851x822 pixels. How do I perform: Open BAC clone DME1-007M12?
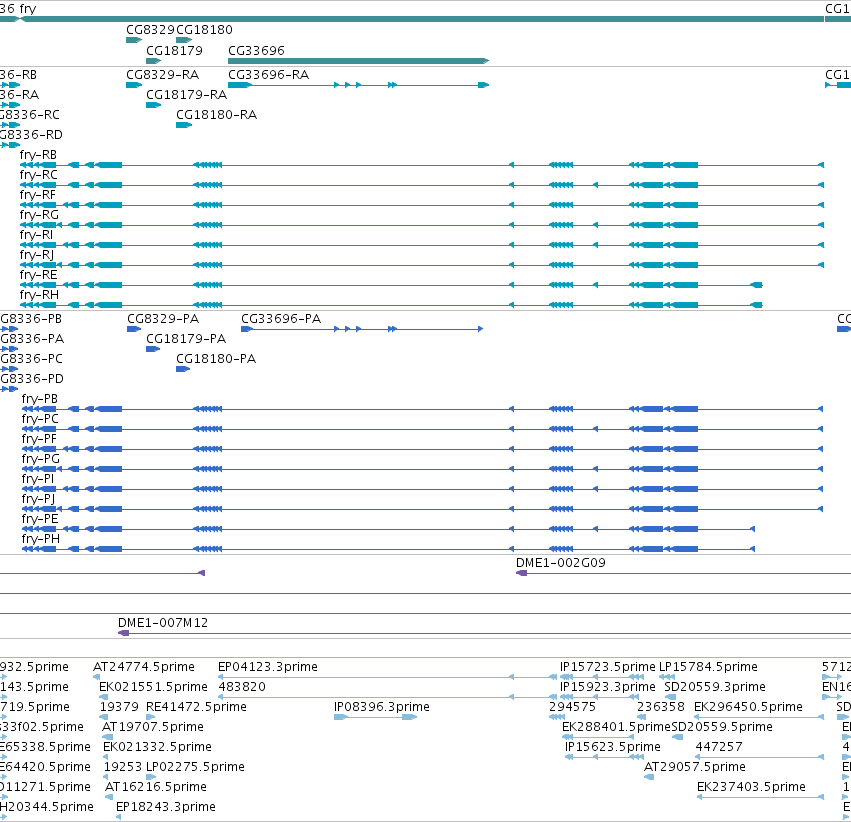click(x=163, y=623)
